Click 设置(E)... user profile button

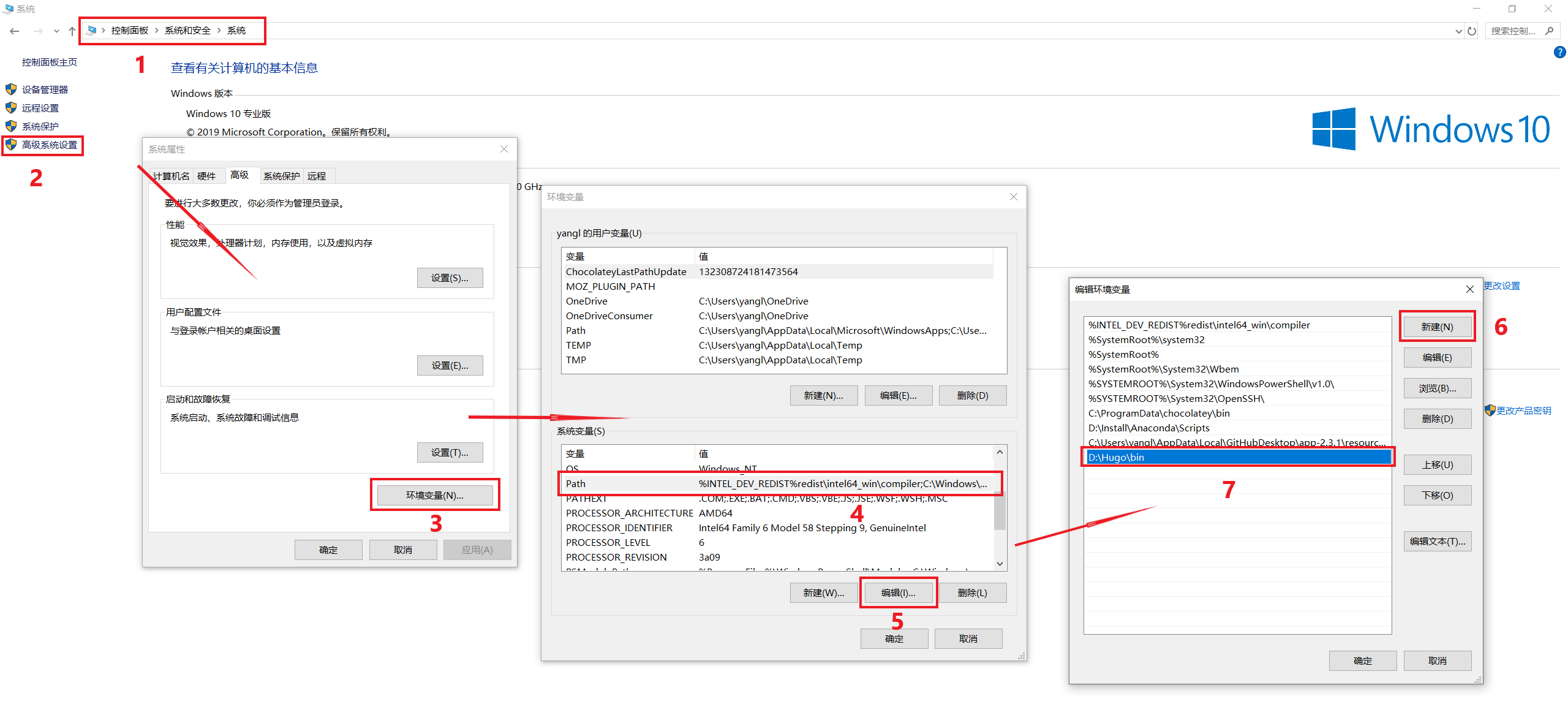(x=450, y=365)
